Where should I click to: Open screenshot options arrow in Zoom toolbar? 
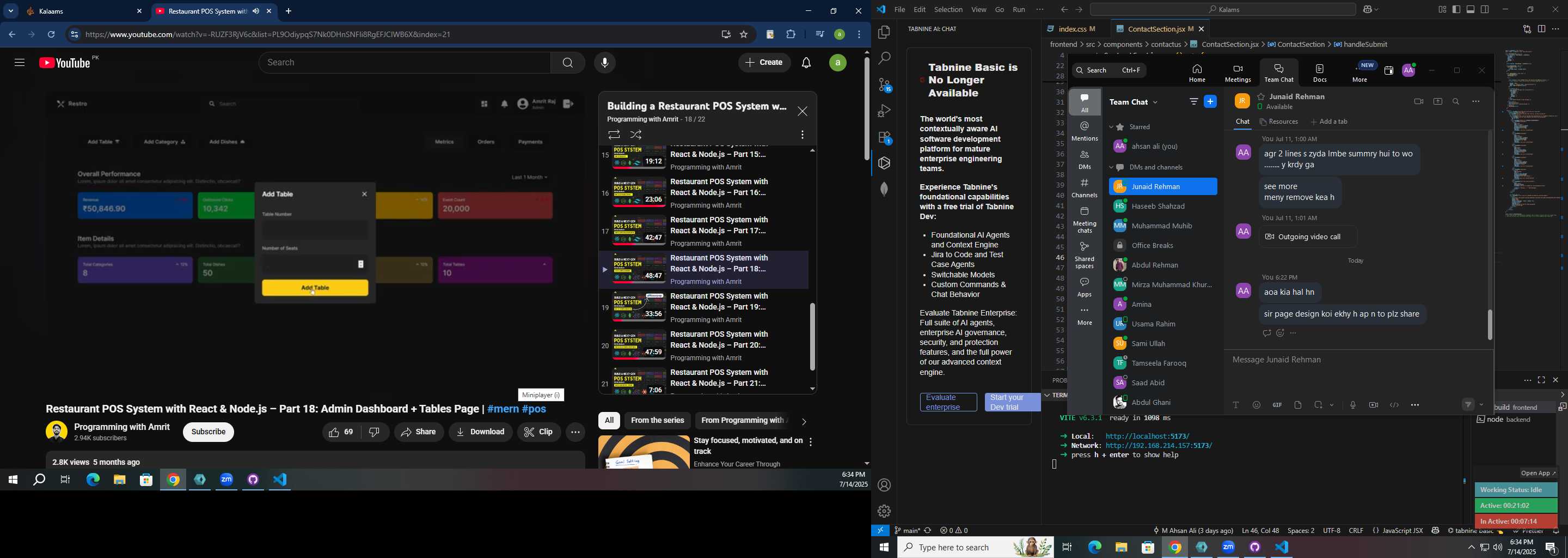[x=1332, y=405]
